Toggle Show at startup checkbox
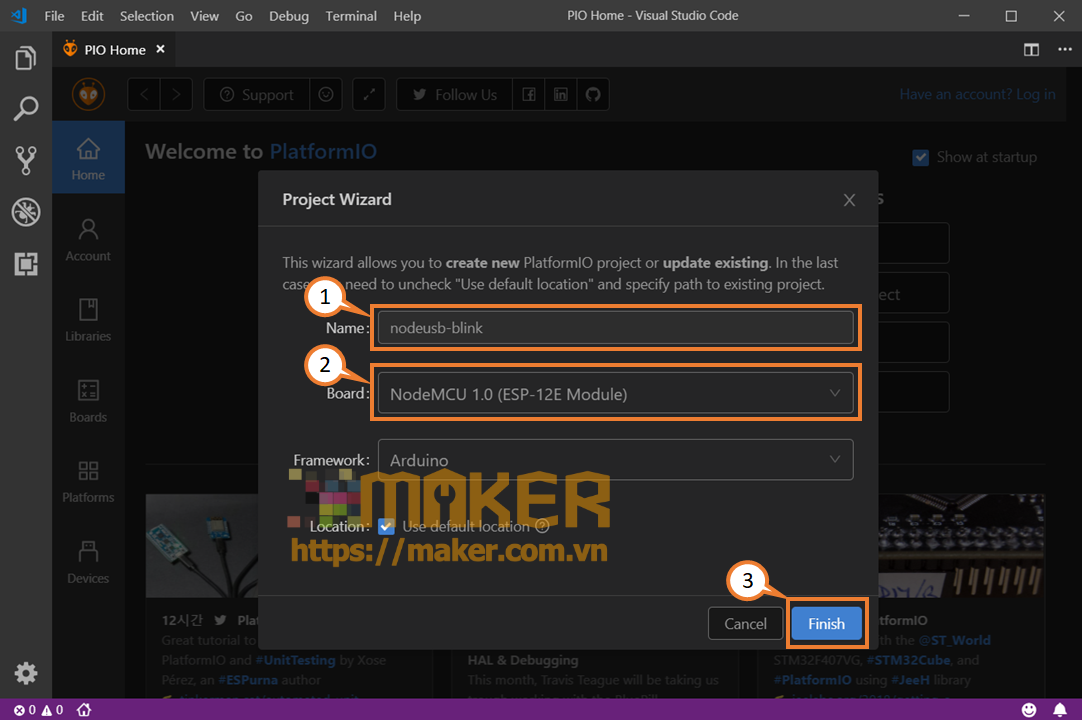Image resolution: width=1082 pixels, height=720 pixels. click(921, 157)
